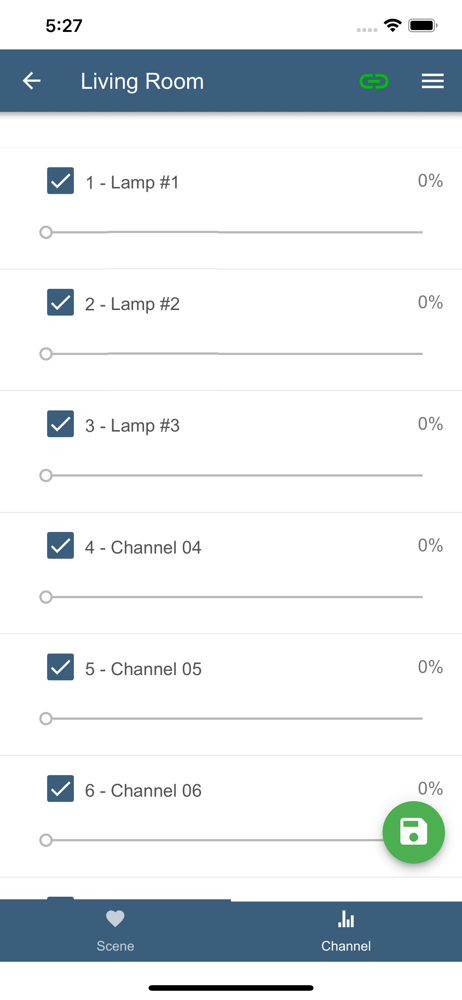Tap the bar chart Channel icon

point(346,919)
